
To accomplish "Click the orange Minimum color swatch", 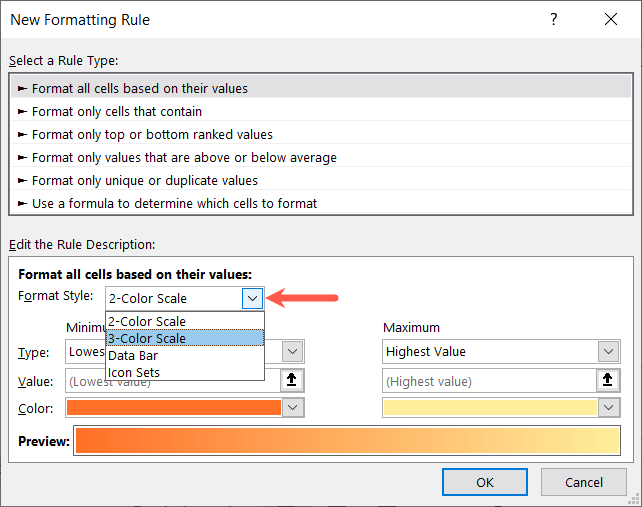I will click(174, 407).
